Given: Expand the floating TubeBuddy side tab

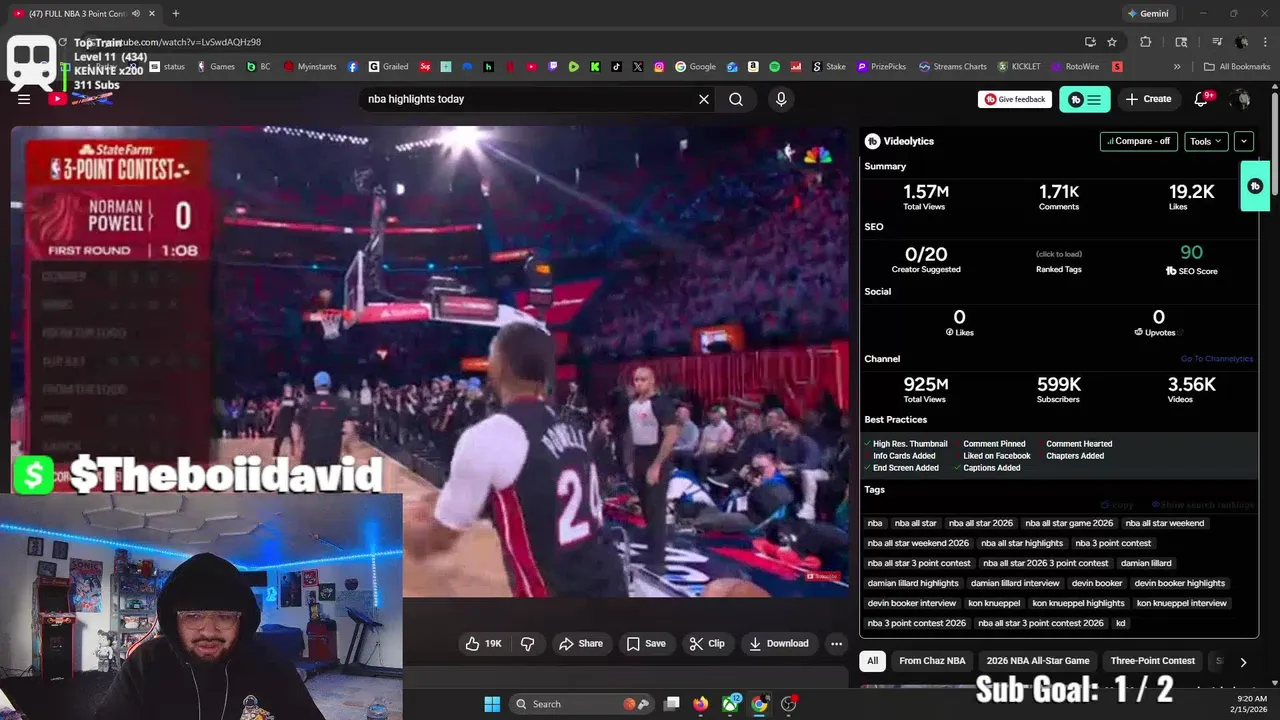Looking at the screenshot, I should pos(1255,186).
